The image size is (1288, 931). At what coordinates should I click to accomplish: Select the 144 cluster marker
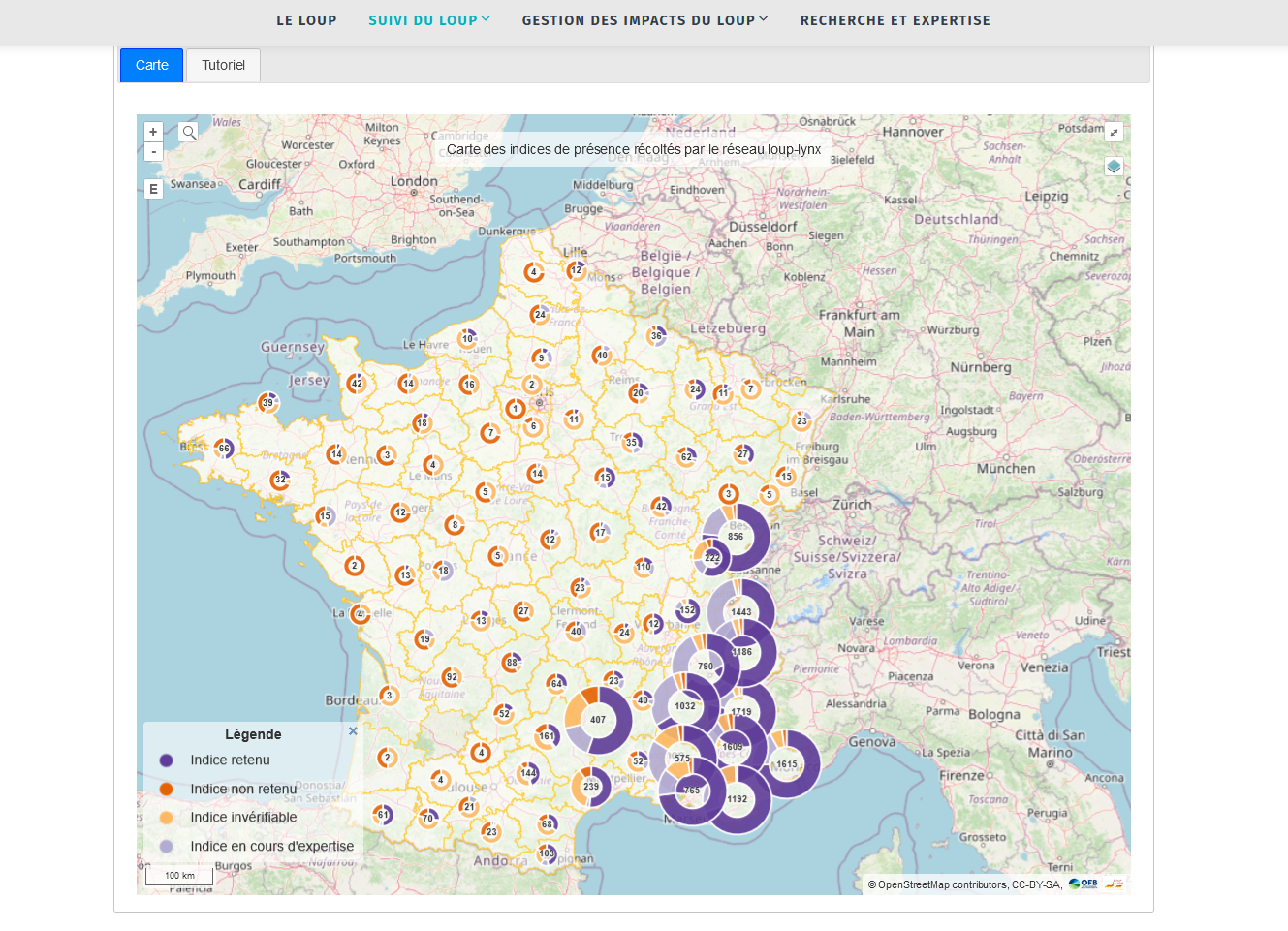(528, 773)
